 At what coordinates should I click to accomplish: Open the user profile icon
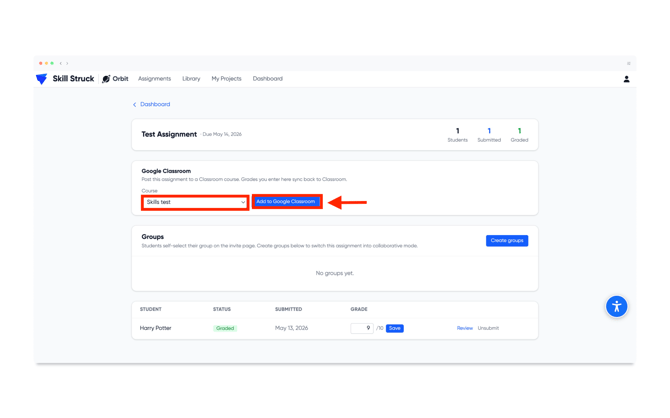pyautogui.click(x=626, y=79)
